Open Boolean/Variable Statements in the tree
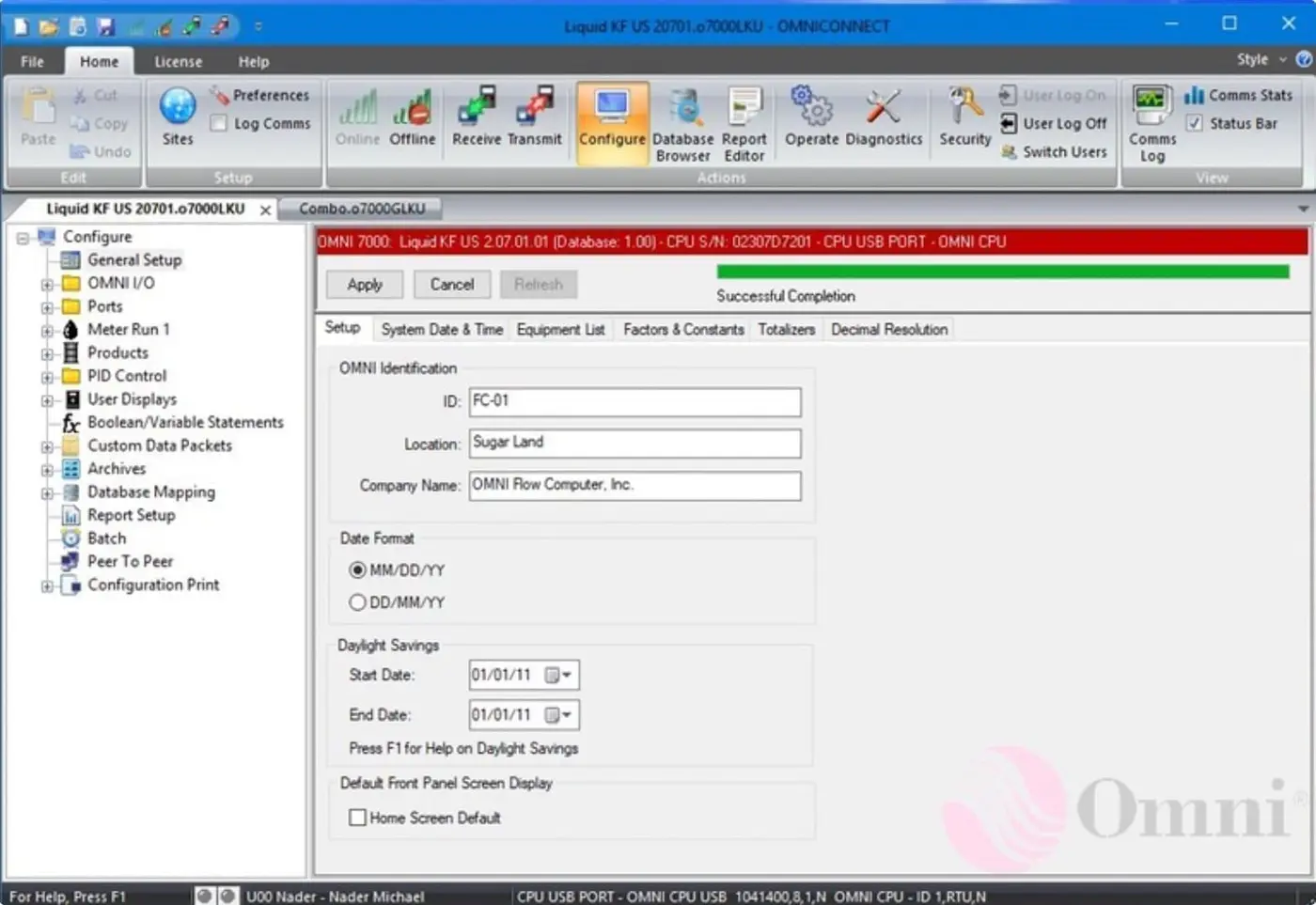 pos(185,423)
